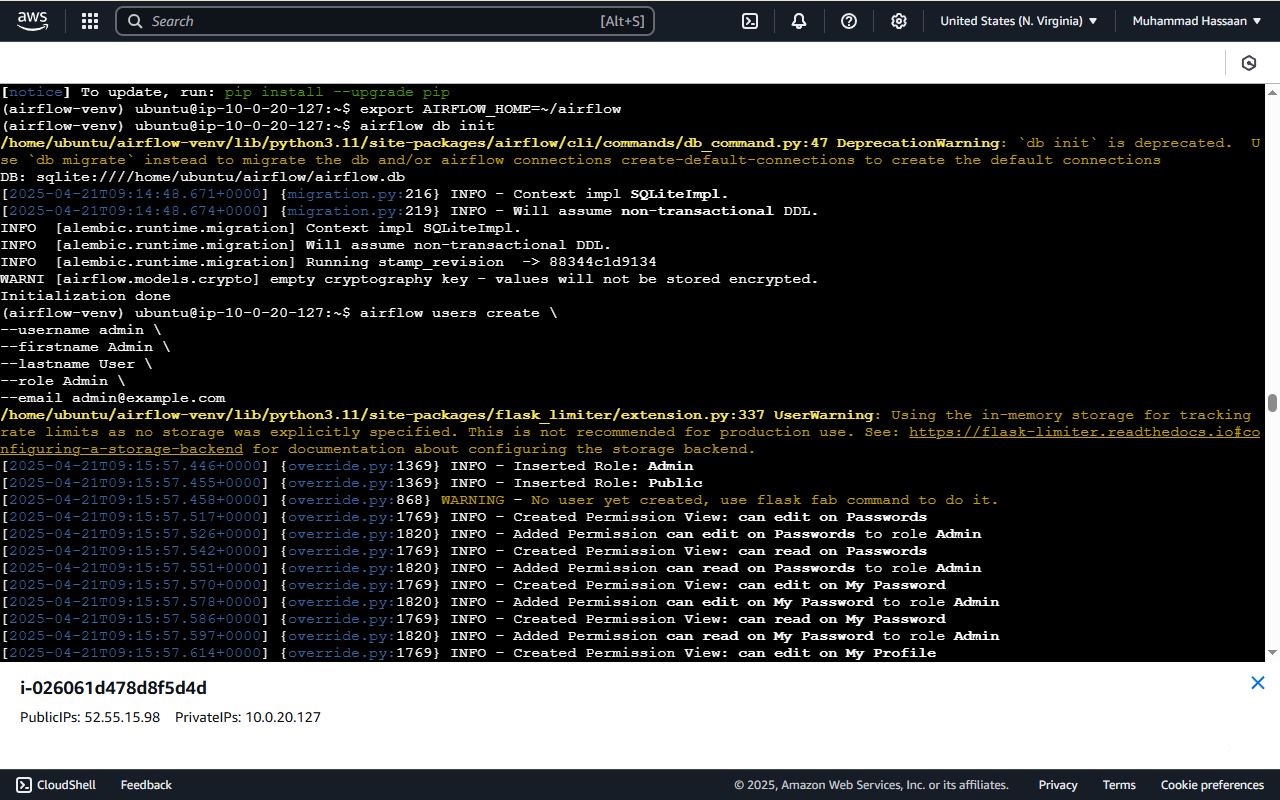Viewport: 1280px width, 800px height.
Task: Click the terminal scrollbar up arrow
Action: [x=1272, y=92]
